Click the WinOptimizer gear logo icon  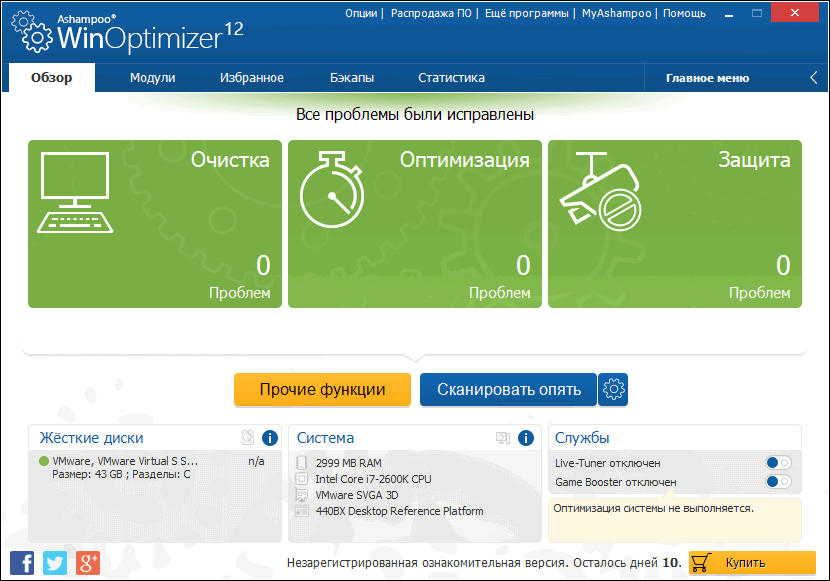pyautogui.click(x=31, y=32)
